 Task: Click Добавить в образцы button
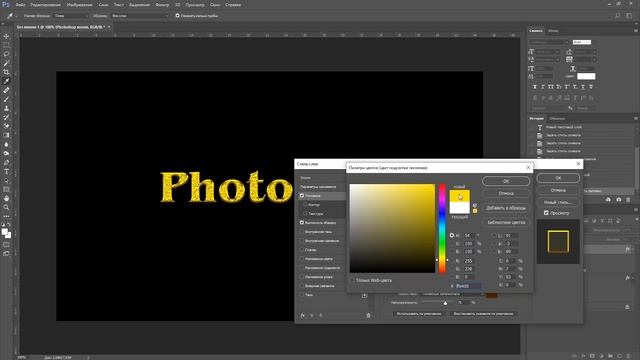click(506, 208)
